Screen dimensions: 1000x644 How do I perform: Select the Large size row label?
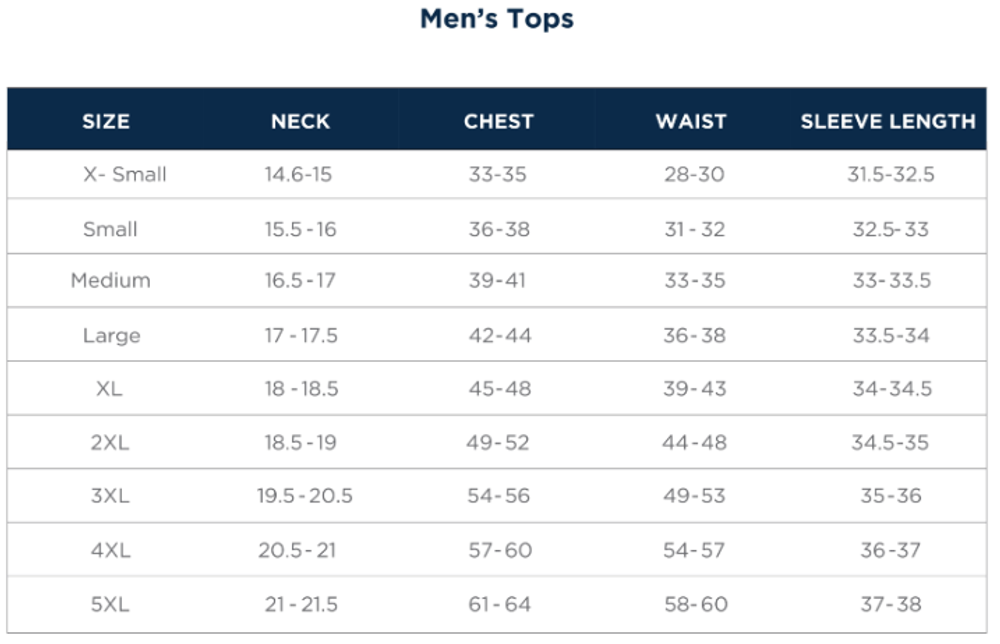click(x=111, y=336)
